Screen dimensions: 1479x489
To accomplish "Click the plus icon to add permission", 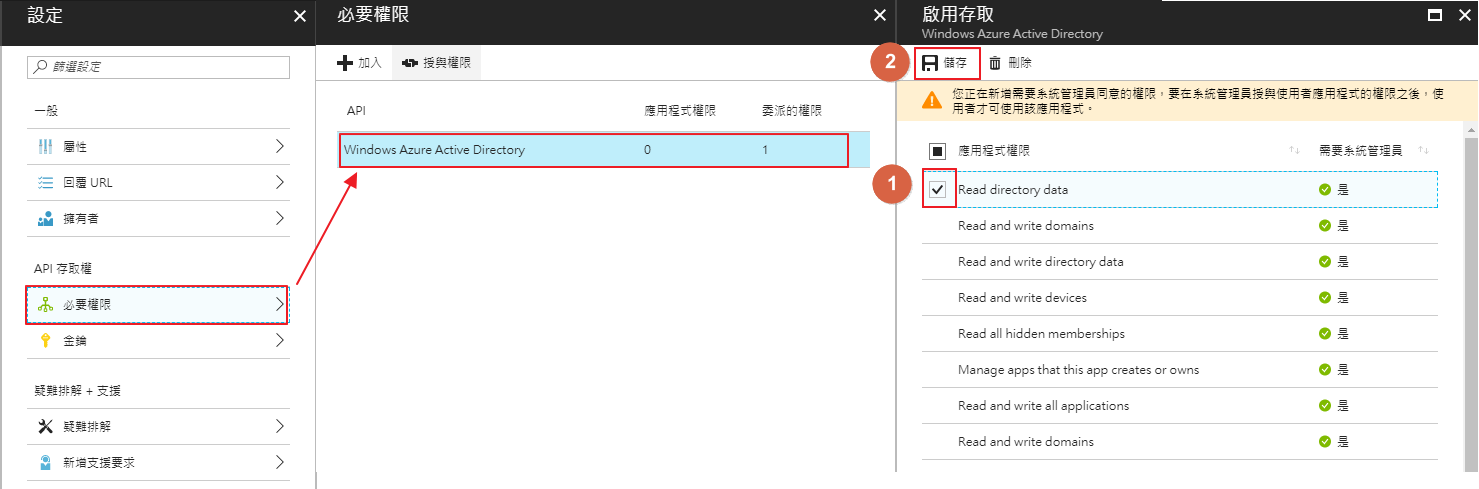I will pyautogui.click(x=345, y=63).
